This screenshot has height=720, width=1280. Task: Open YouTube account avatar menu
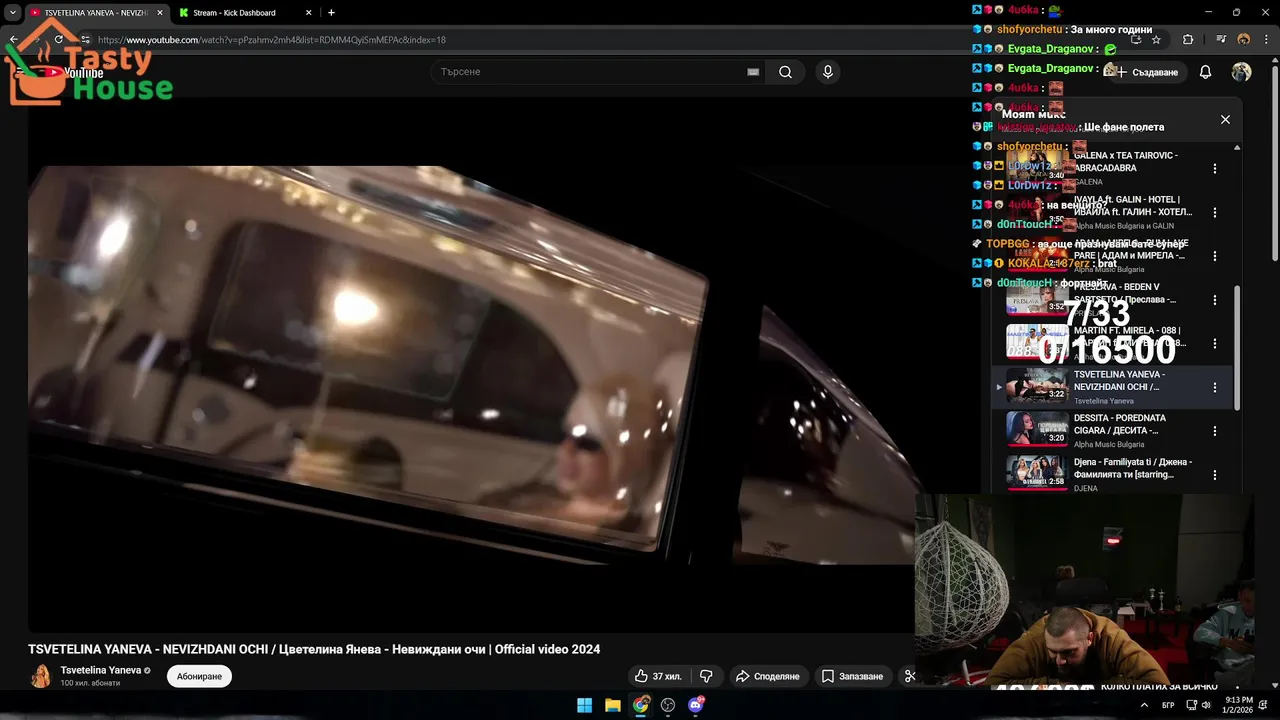[1241, 72]
